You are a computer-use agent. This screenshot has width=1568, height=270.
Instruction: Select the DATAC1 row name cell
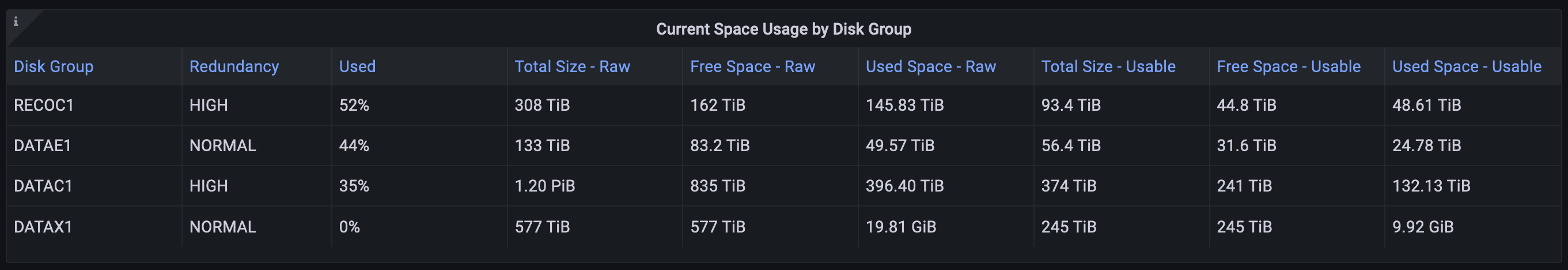coord(43,186)
